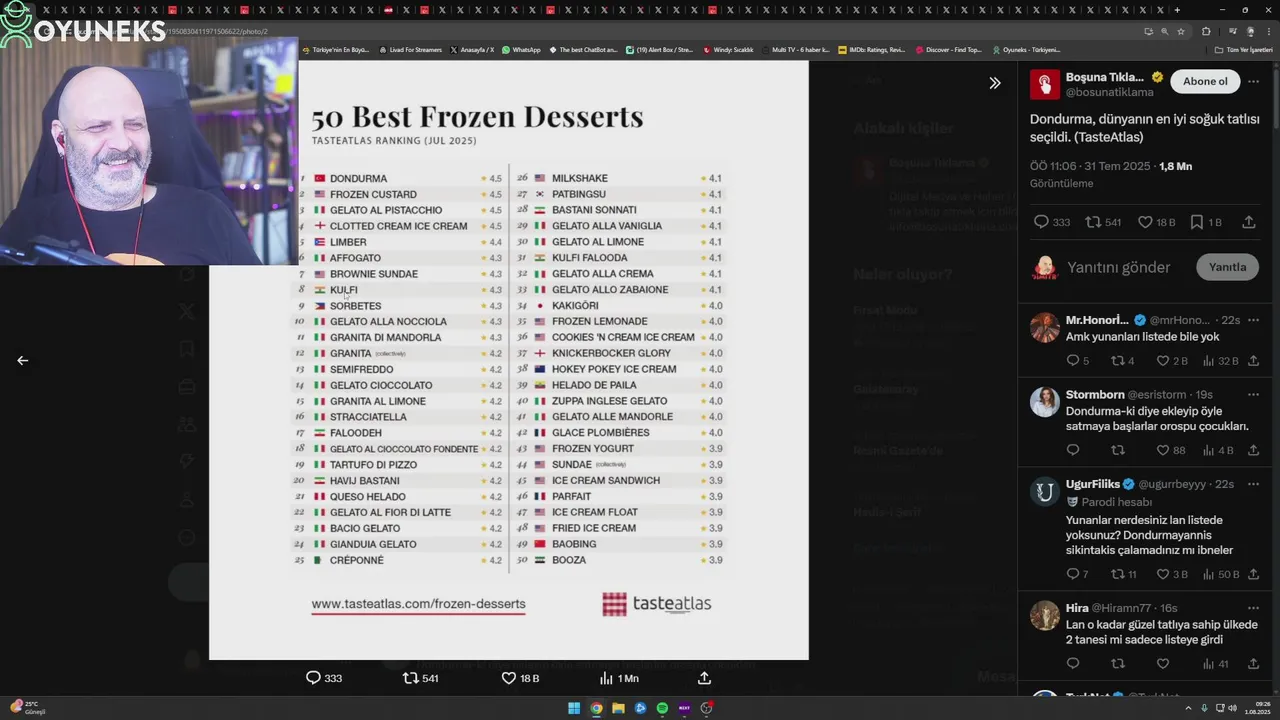
Task: Open the WhatsApp bookmark
Action: pyautogui.click(x=521, y=49)
